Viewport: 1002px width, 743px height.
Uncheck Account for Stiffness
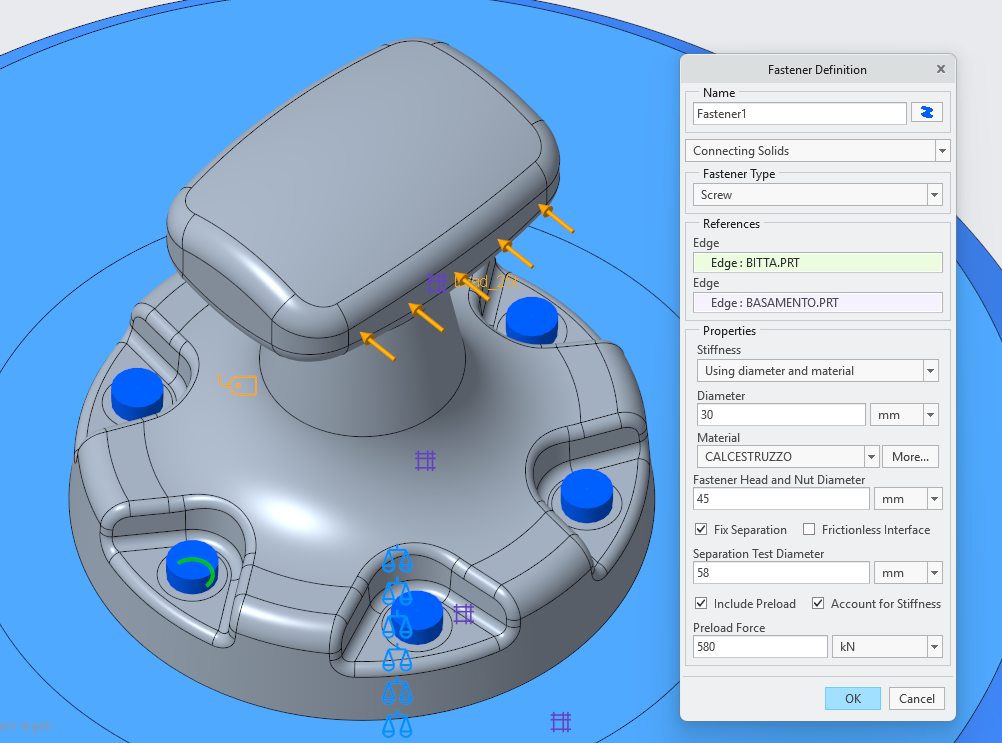817,603
